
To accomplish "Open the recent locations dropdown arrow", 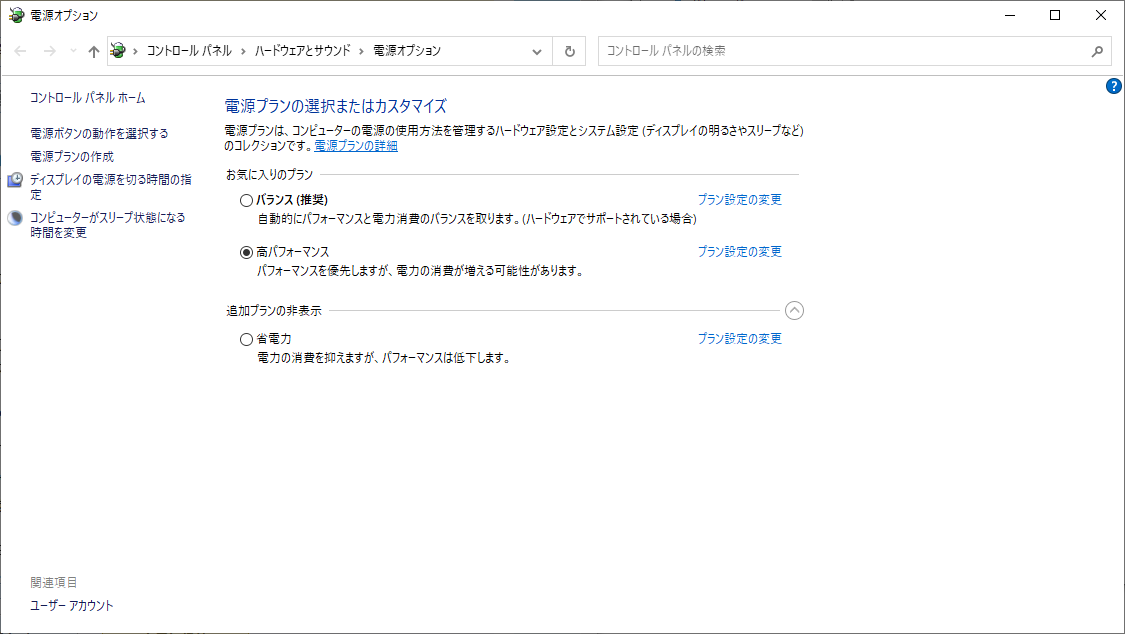I will point(73,51).
